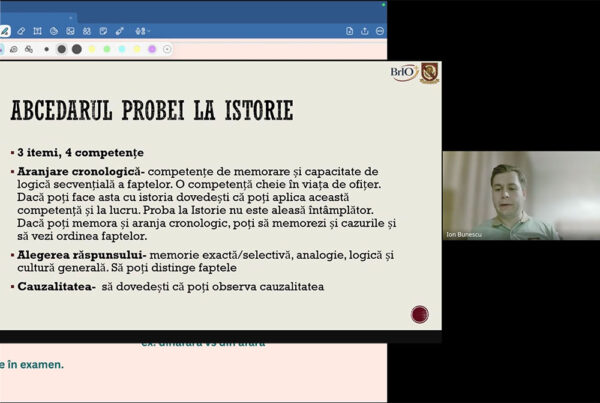Pick the medium stroke thickness dot
Screen dimensions: 600x403
pyautogui.click(x=62, y=49)
